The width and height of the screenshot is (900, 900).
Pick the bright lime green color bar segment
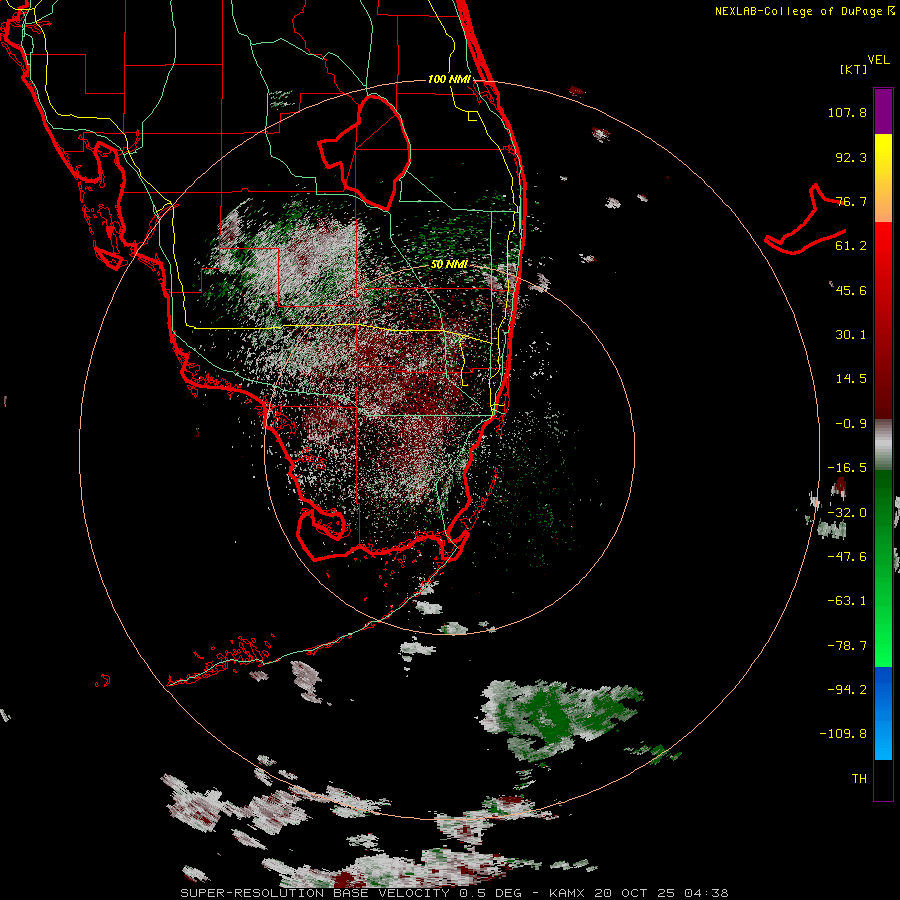(x=883, y=646)
